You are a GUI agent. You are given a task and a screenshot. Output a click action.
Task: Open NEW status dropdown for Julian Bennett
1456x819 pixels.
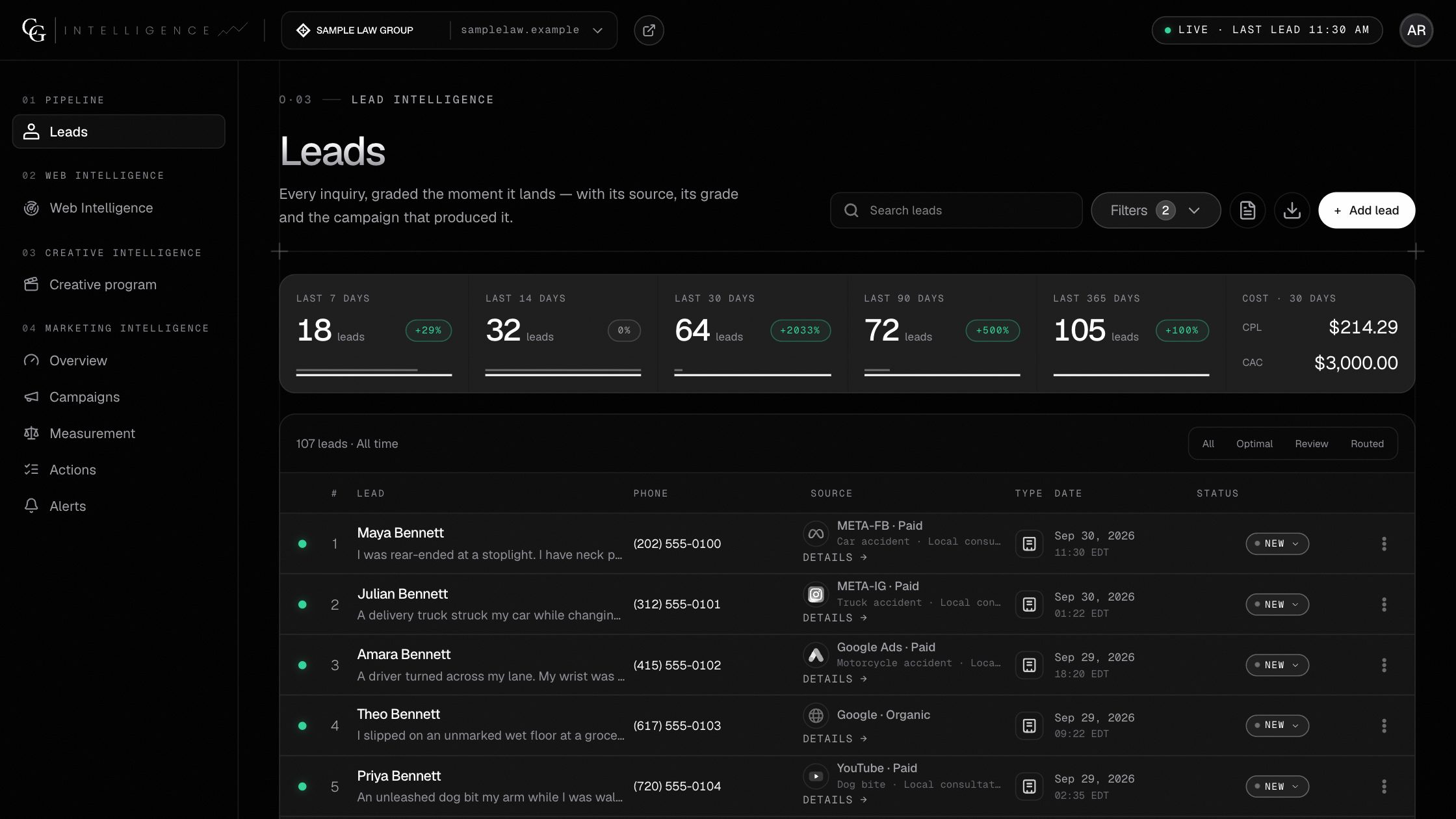(x=1277, y=604)
